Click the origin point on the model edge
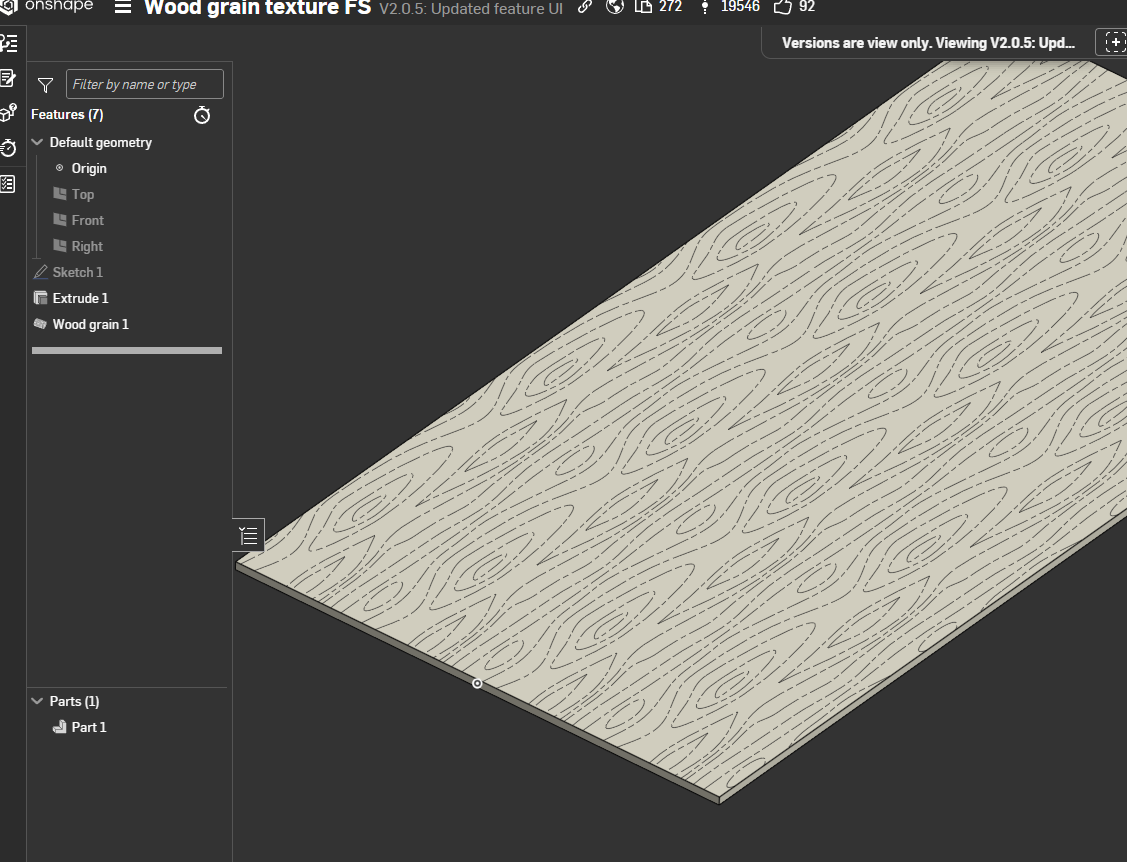 click(477, 684)
